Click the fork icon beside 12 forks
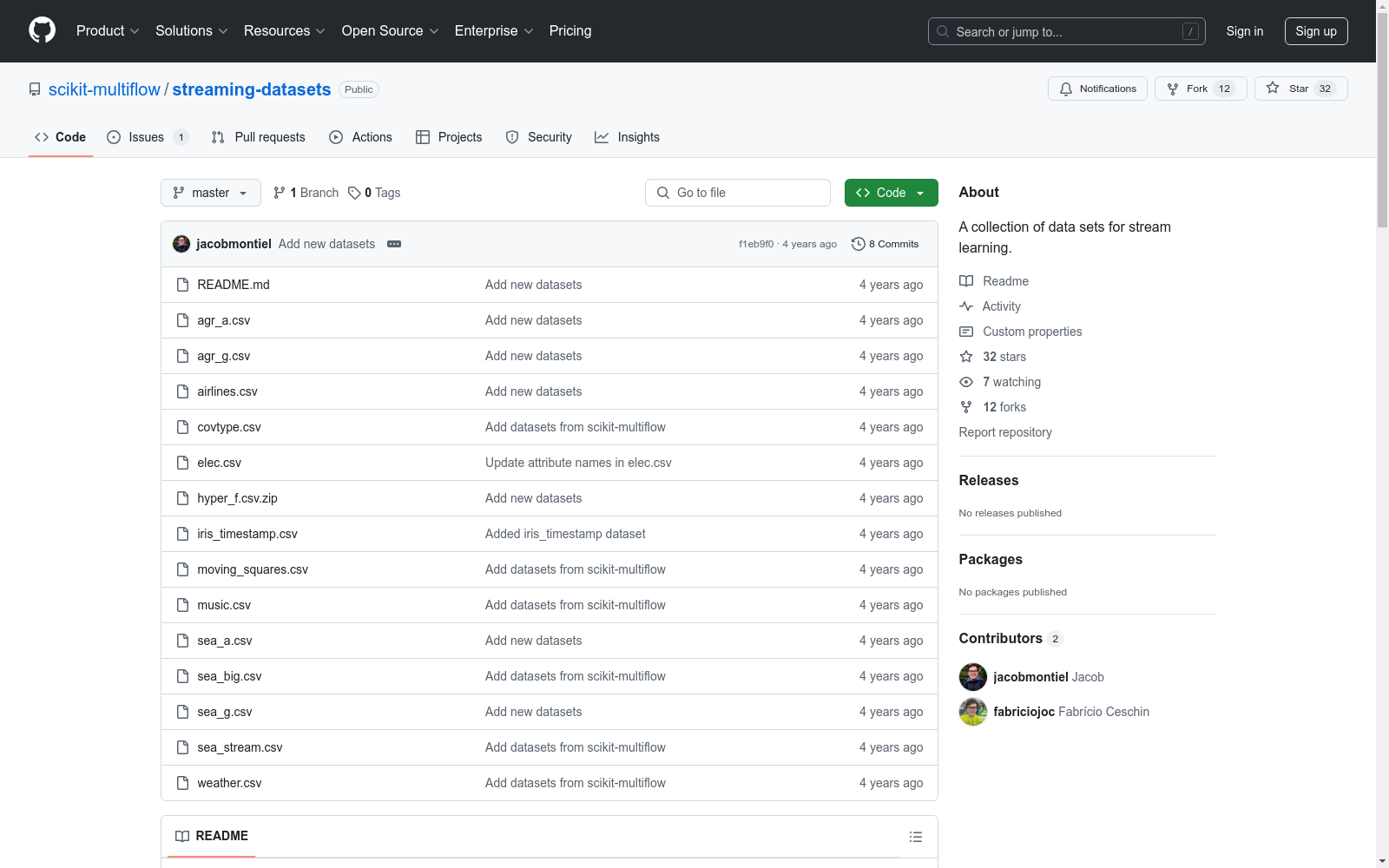Screen dimensions: 1389x868 click(x=966, y=407)
